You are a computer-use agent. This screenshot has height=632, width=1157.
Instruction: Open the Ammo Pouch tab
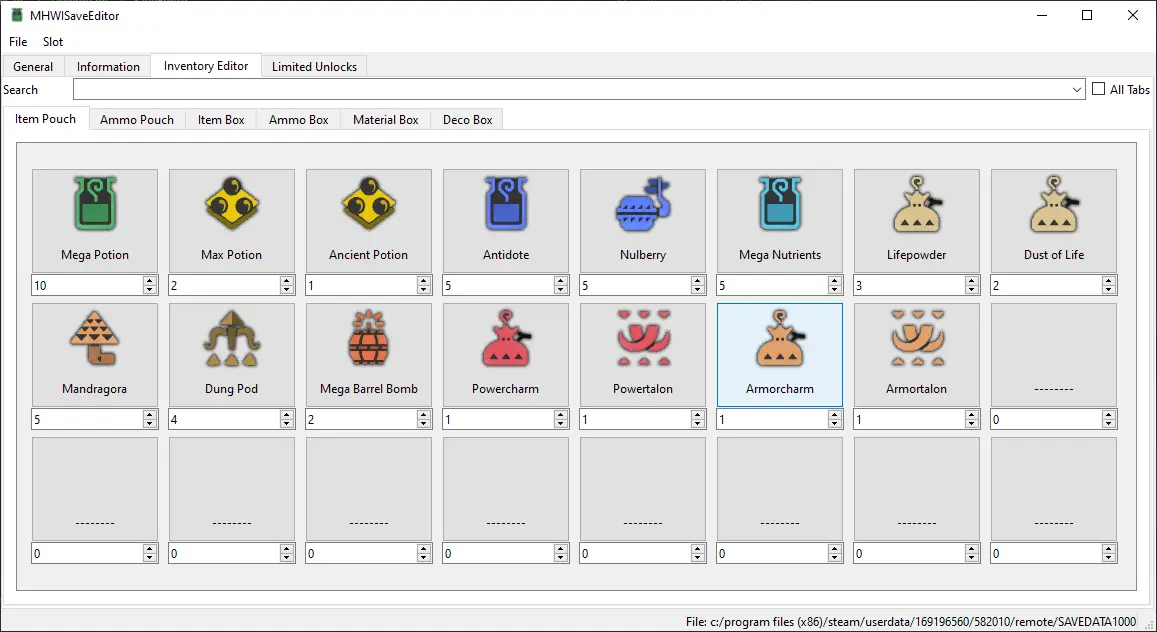click(137, 119)
